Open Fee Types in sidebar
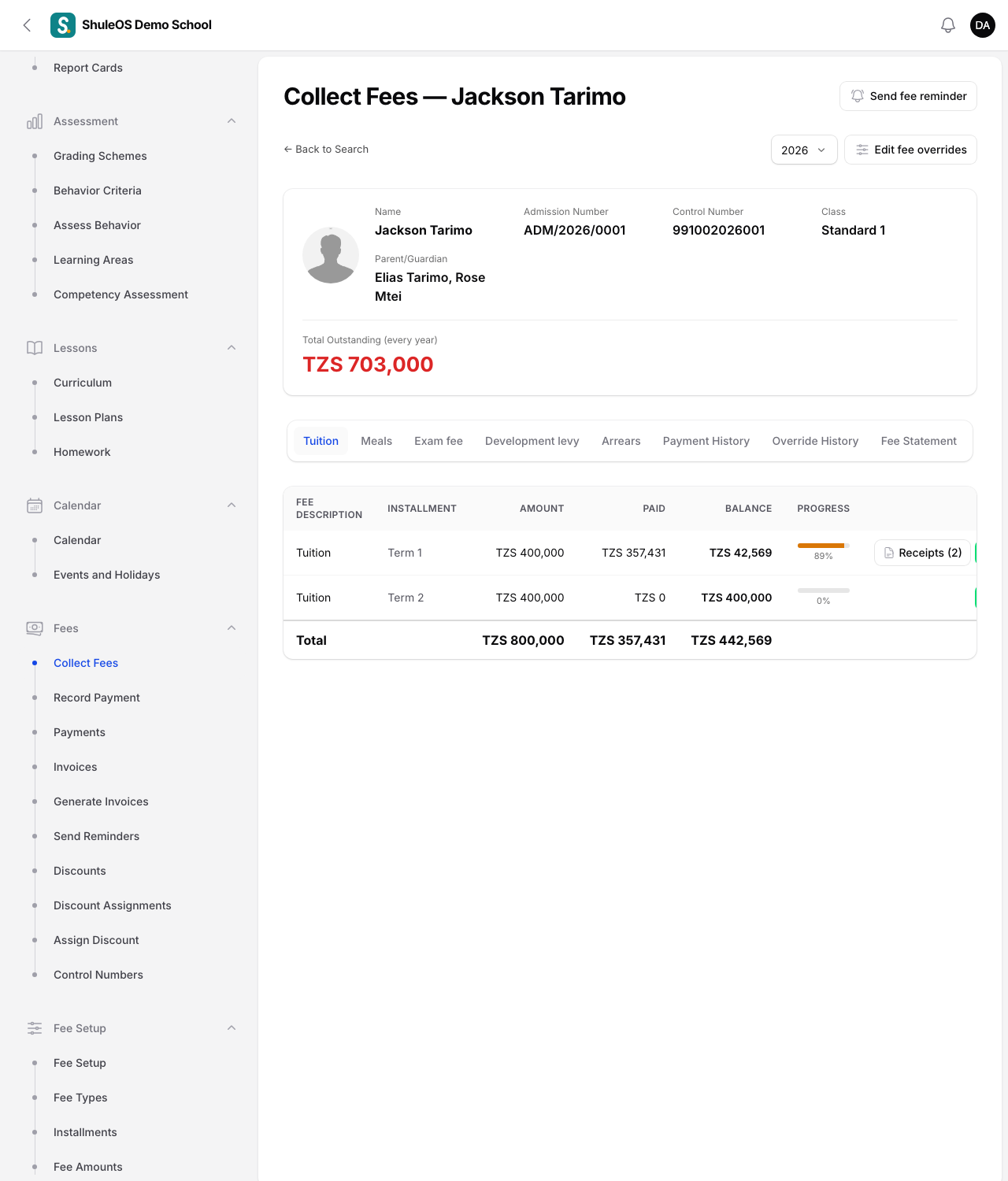The height and width of the screenshot is (1181, 1008). 80,1098
